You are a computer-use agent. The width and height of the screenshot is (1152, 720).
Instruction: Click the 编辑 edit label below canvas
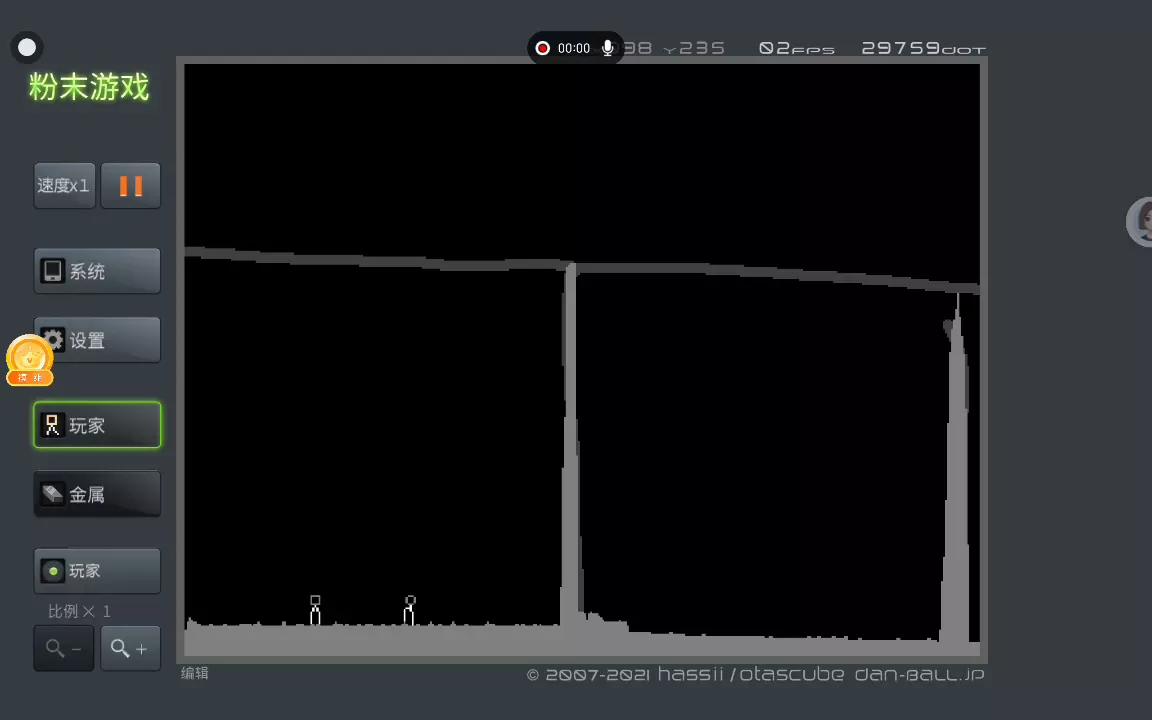click(195, 673)
